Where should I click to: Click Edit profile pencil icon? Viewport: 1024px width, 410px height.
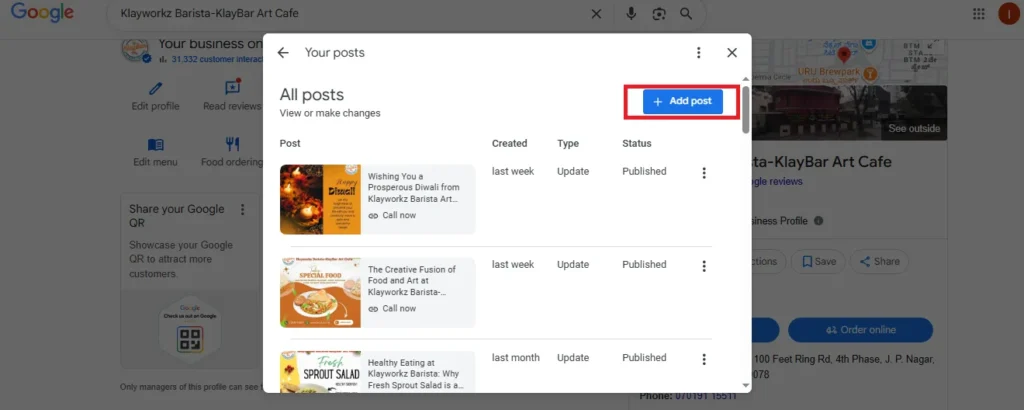pos(155,89)
